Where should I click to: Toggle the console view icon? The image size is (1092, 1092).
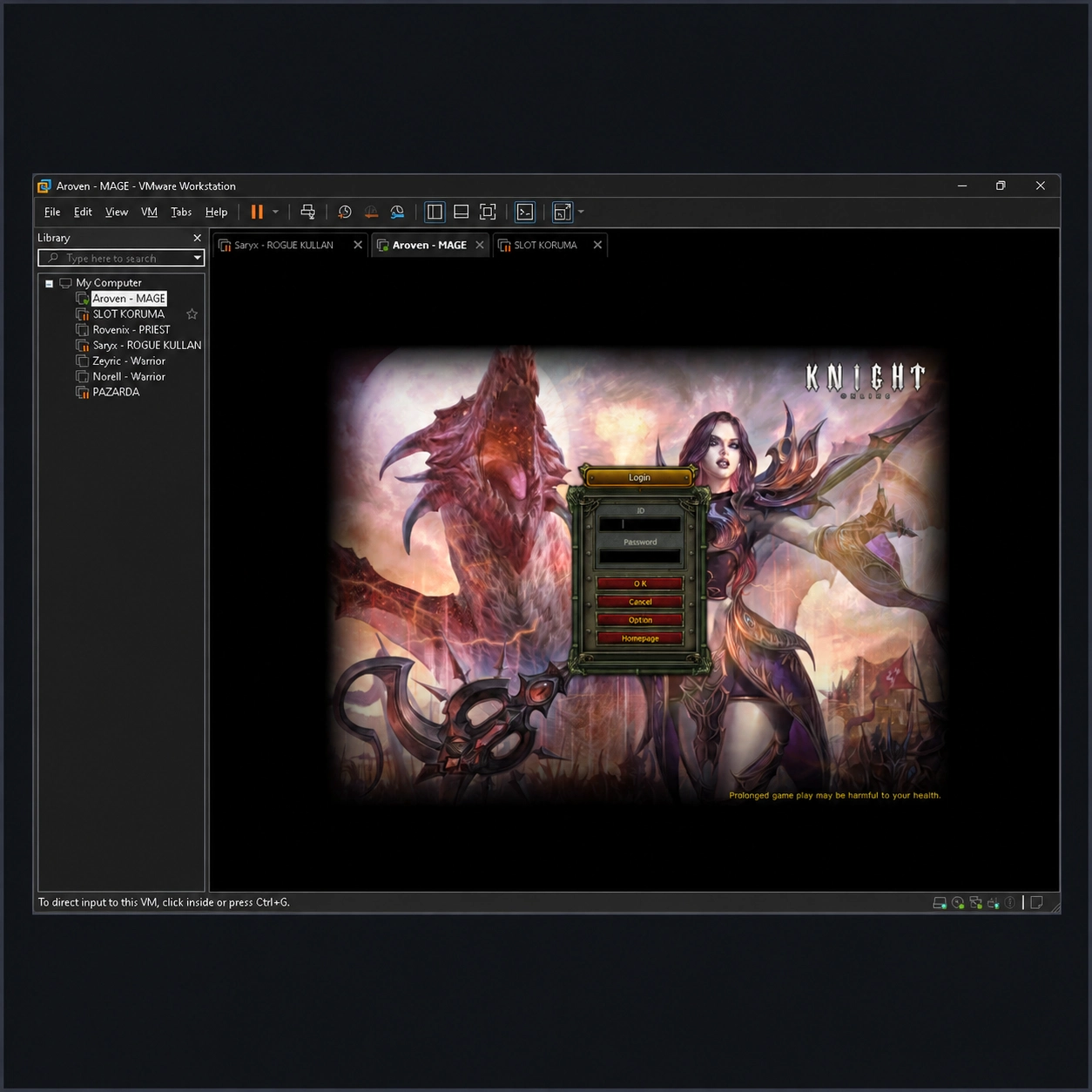(x=525, y=212)
